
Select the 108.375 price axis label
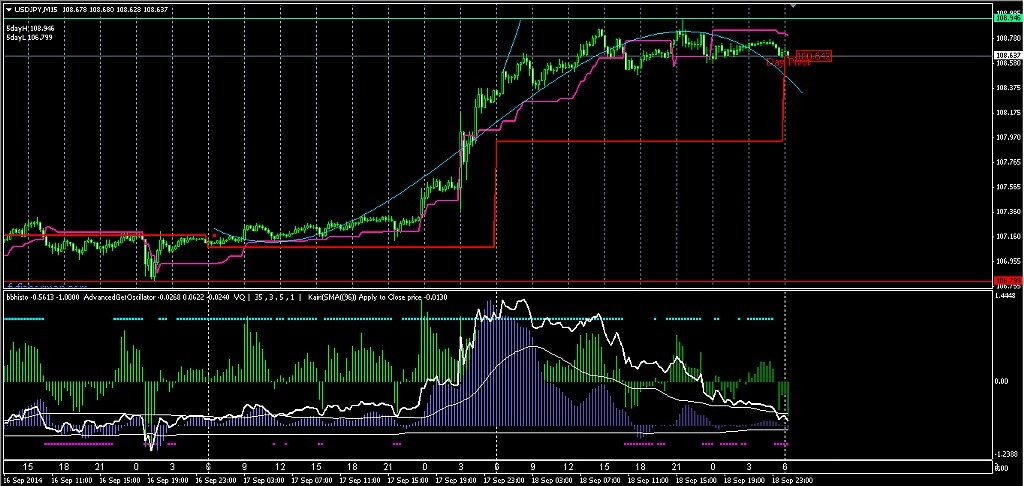1008,88
